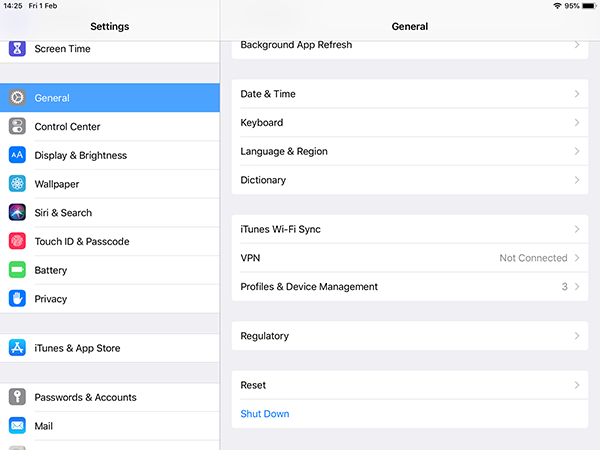
Task: Tap the Screen Time hourglass icon
Action: point(17,49)
